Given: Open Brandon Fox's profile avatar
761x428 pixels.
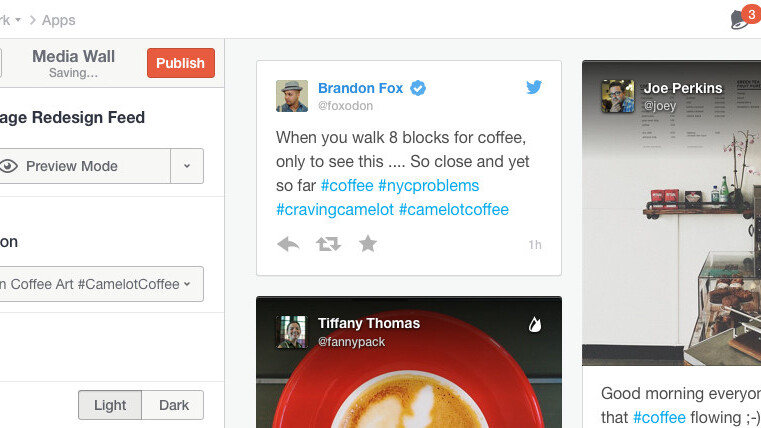Looking at the screenshot, I should tap(292, 96).
